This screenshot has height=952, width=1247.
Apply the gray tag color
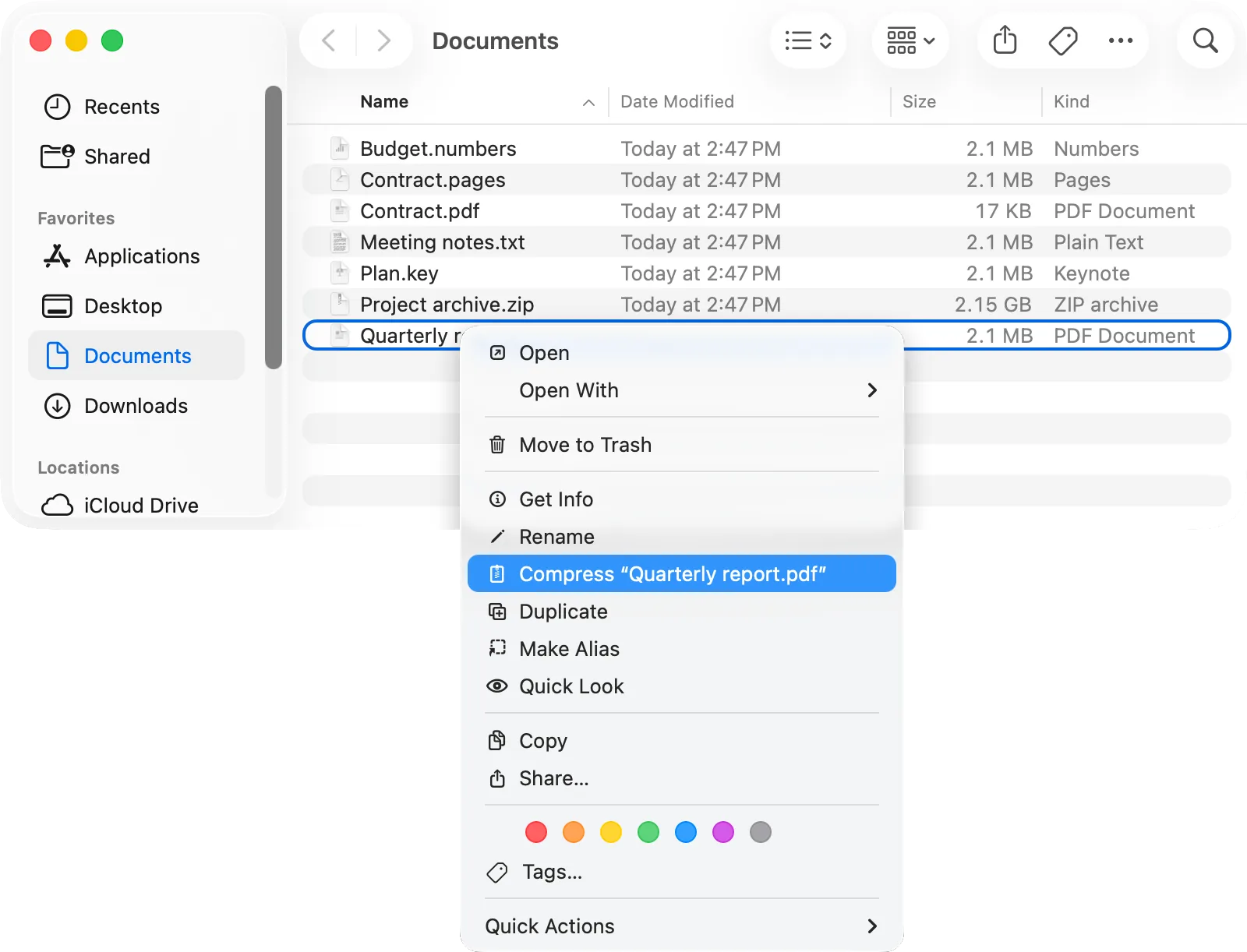point(761,832)
